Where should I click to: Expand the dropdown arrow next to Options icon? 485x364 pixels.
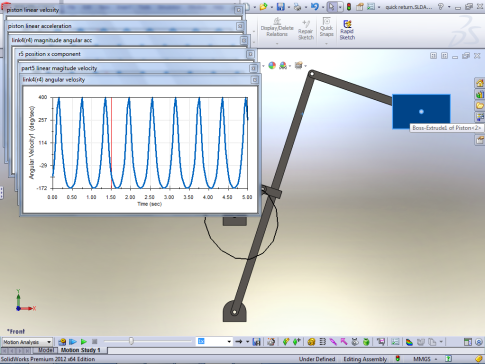379,7
